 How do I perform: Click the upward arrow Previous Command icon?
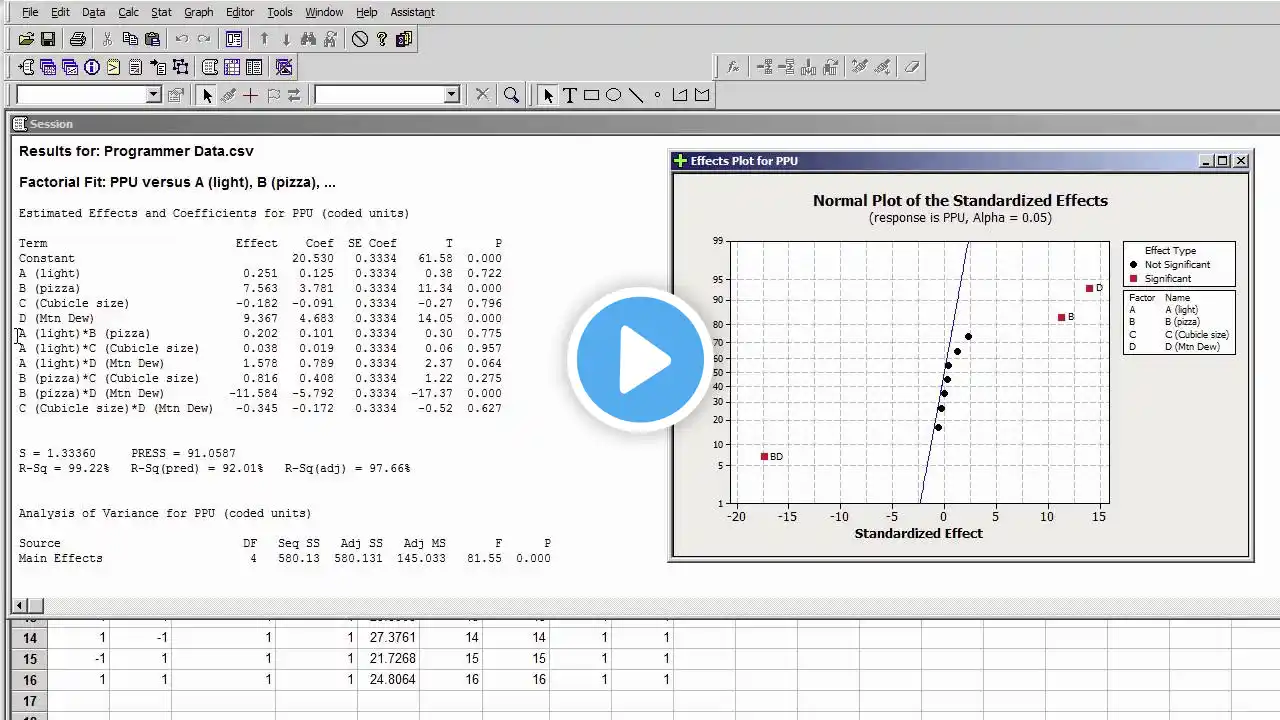point(264,39)
